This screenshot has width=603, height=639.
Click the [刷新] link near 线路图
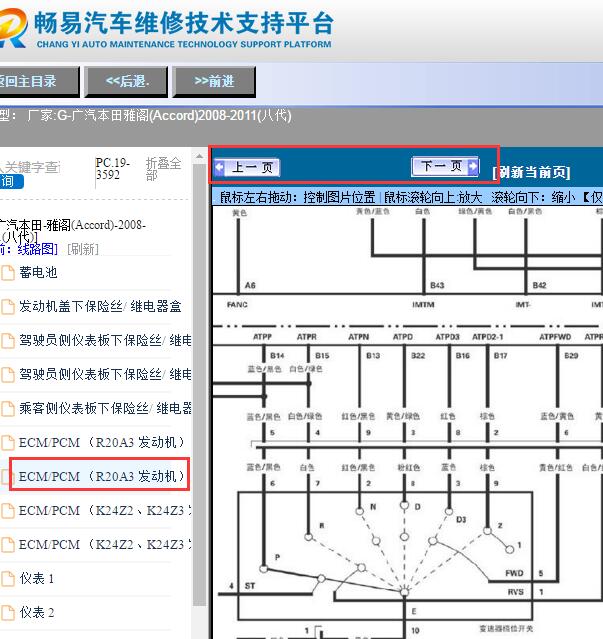tap(83, 249)
